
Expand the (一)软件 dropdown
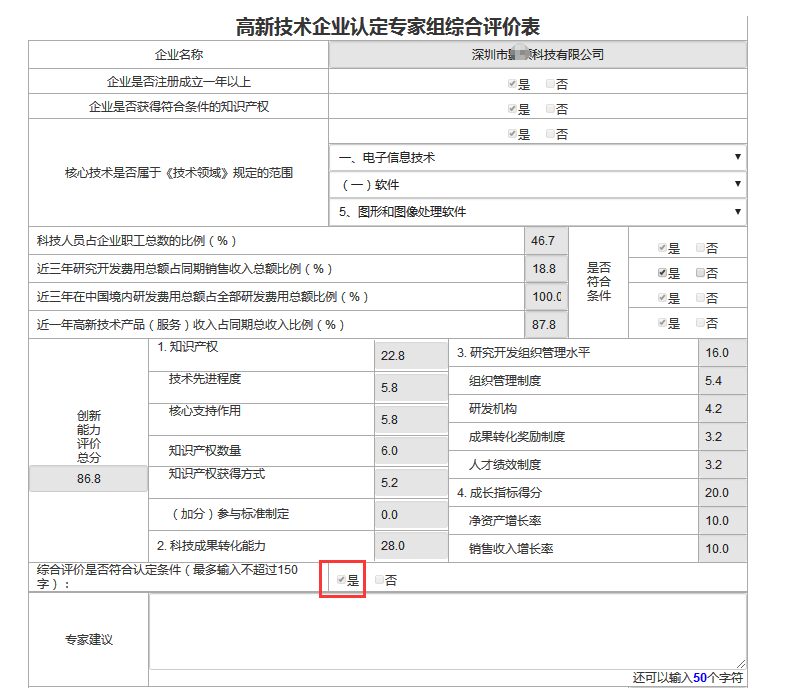[x=538, y=185]
